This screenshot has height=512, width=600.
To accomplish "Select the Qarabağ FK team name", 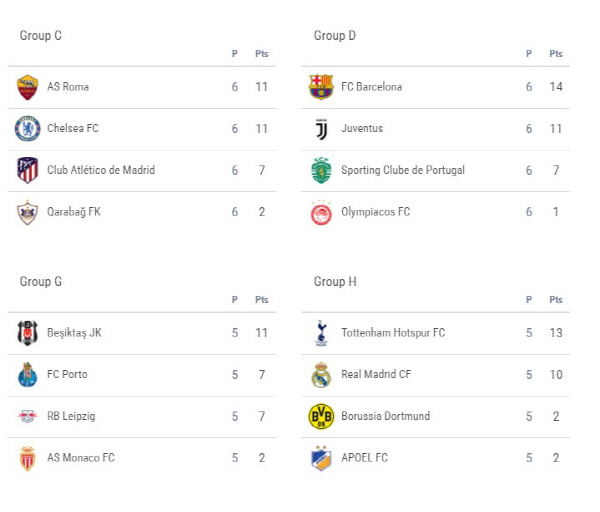I will coord(74,212).
